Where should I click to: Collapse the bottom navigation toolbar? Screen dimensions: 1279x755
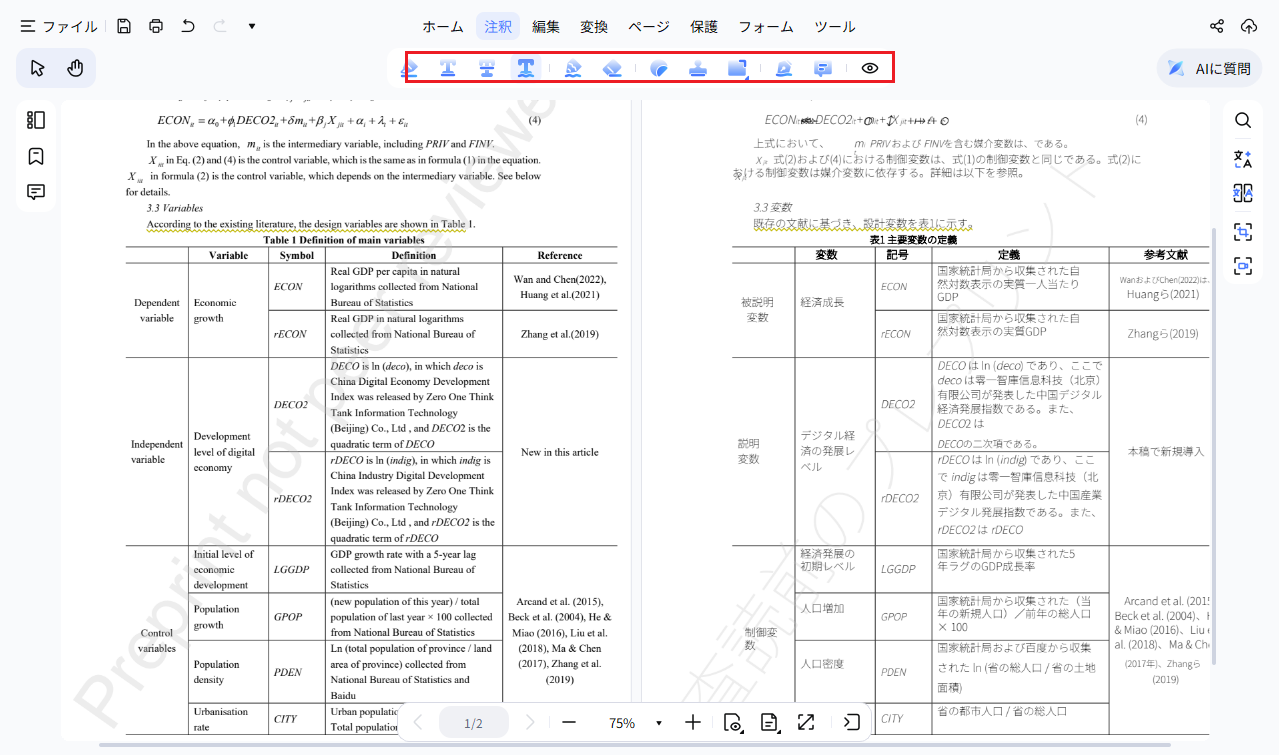[852, 722]
